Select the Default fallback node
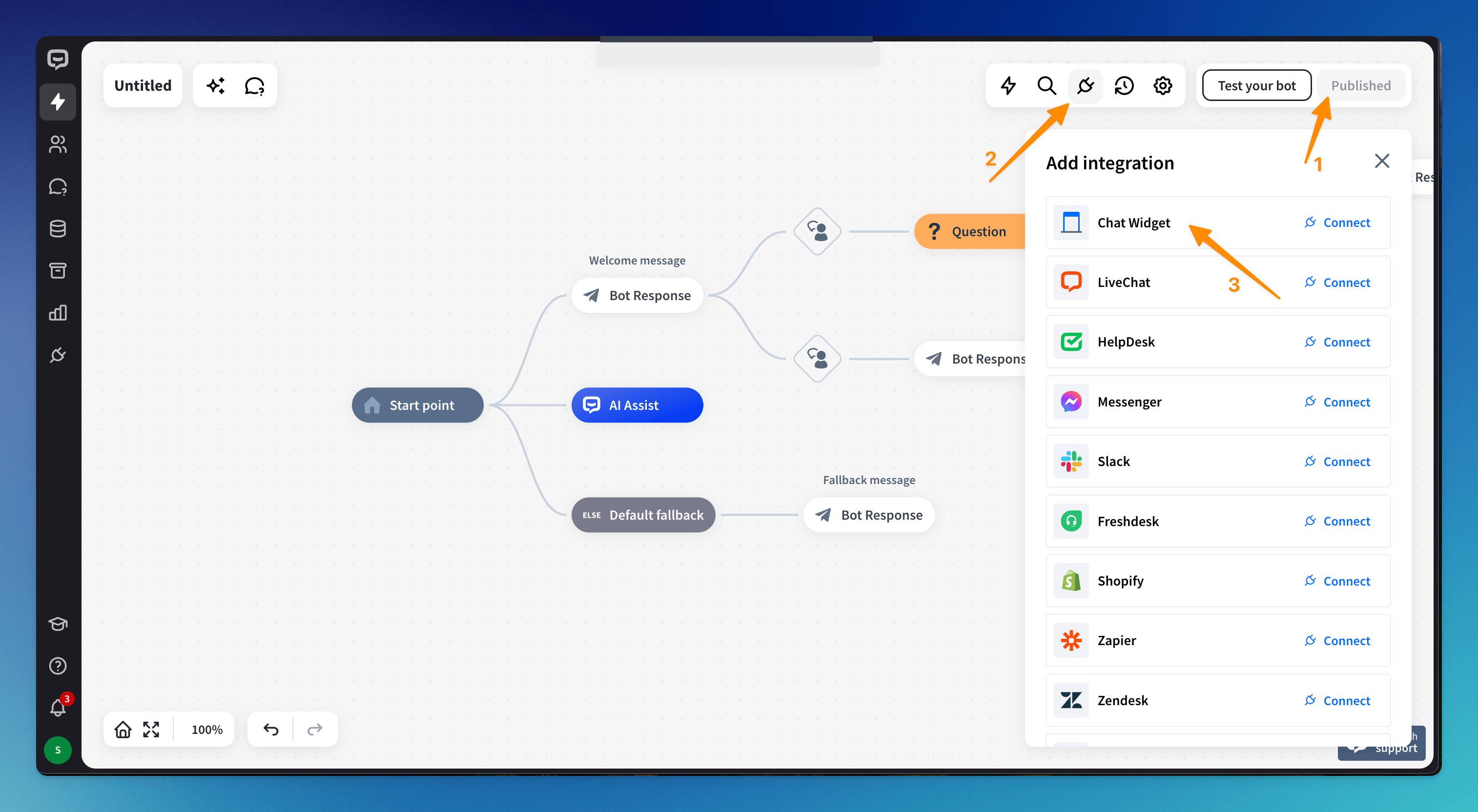The width and height of the screenshot is (1478, 812). pos(643,515)
